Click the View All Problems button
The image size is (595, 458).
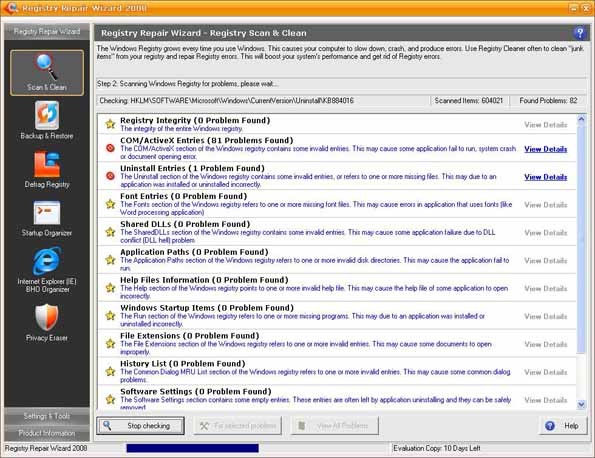335,426
